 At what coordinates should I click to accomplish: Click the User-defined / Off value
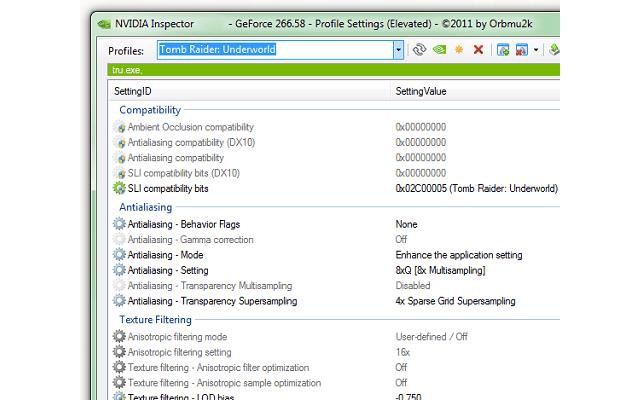431,337
